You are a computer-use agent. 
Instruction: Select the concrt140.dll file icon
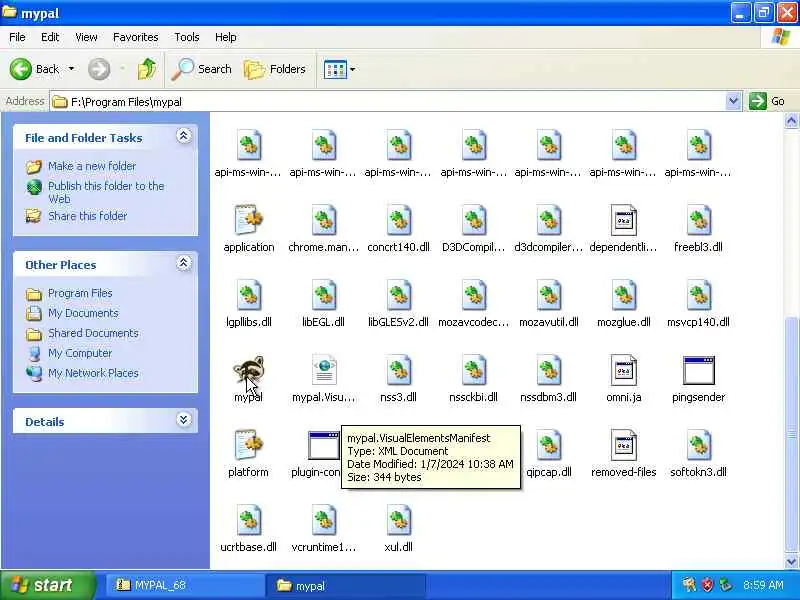(398, 220)
